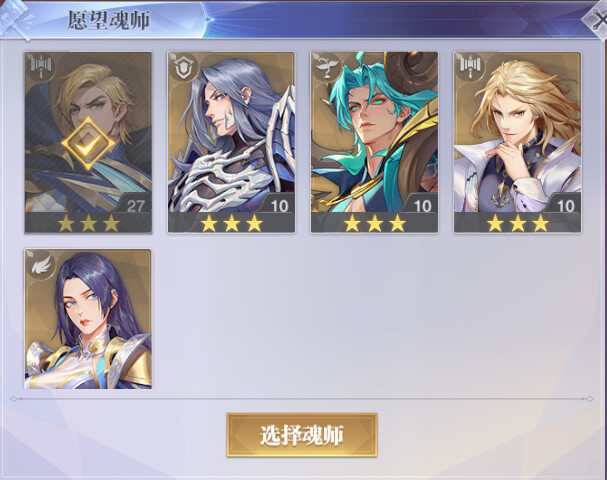Viewport: 607px width, 480px height.
Task: Click star rating under teal-haired hero
Action: (375, 223)
